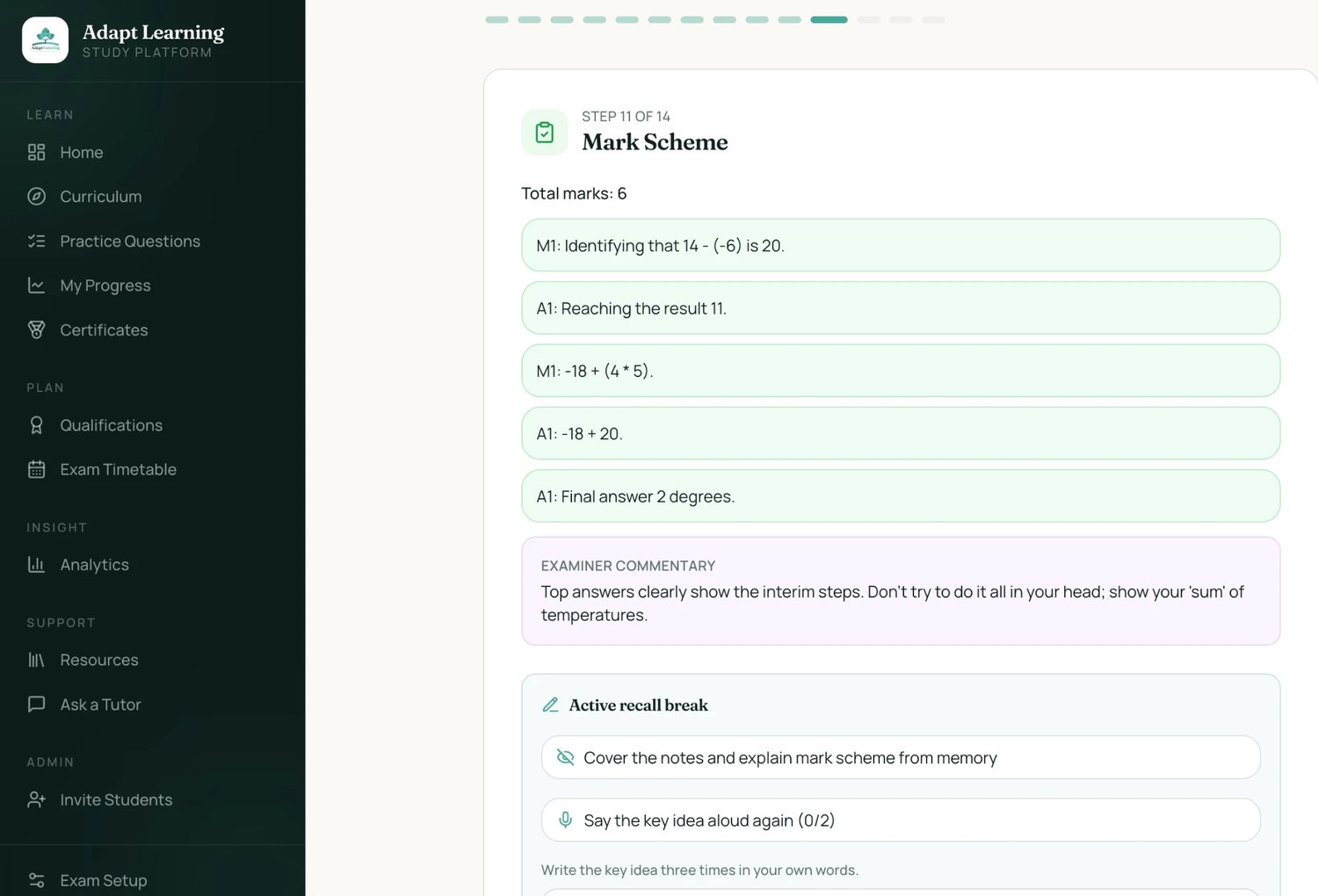The width and height of the screenshot is (1318, 896).
Task: Select the first step in the progress bar
Action: click(x=496, y=19)
